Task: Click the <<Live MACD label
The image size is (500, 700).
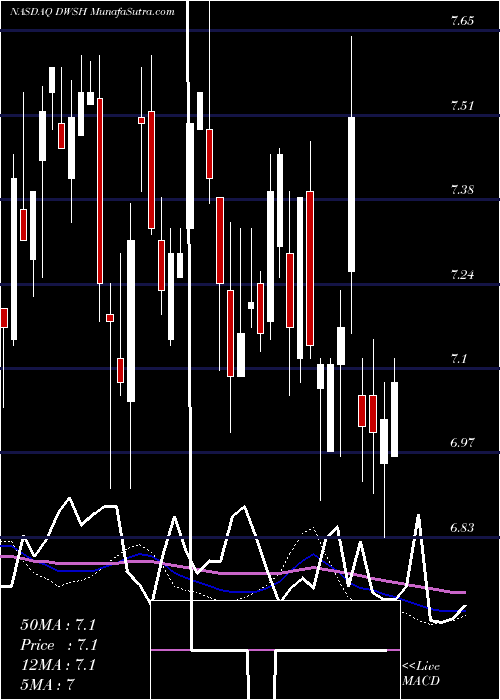Action: [x=421, y=674]
